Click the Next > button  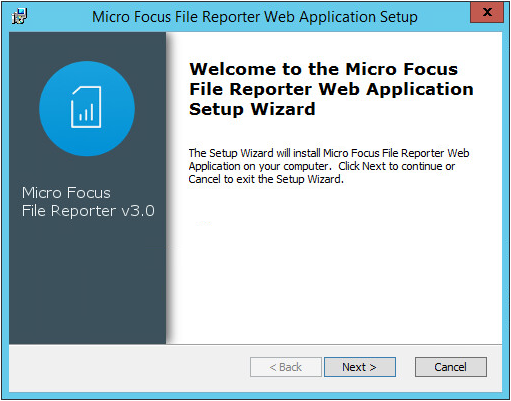(x=360, y=367)
